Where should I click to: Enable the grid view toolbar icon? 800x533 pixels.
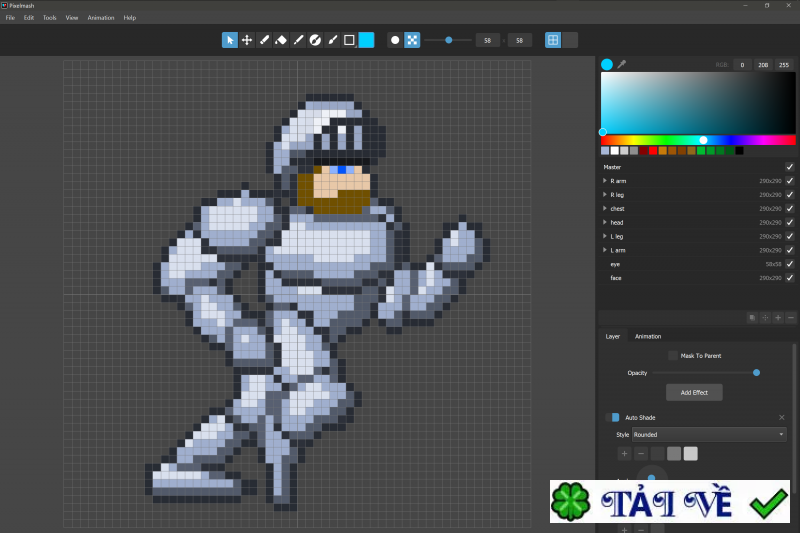pos(553,40)
